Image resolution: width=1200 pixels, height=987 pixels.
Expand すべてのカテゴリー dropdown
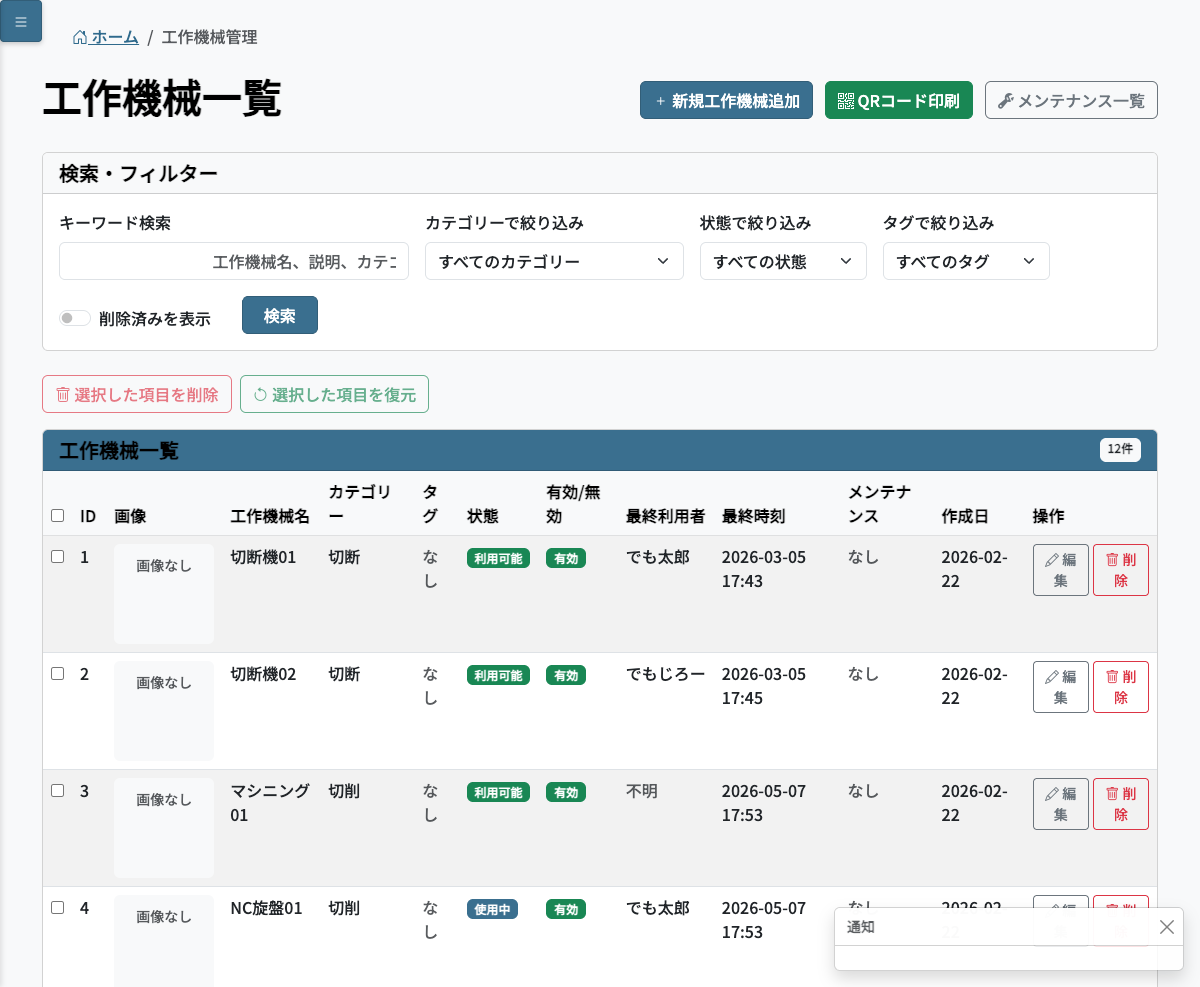(554, 261)
